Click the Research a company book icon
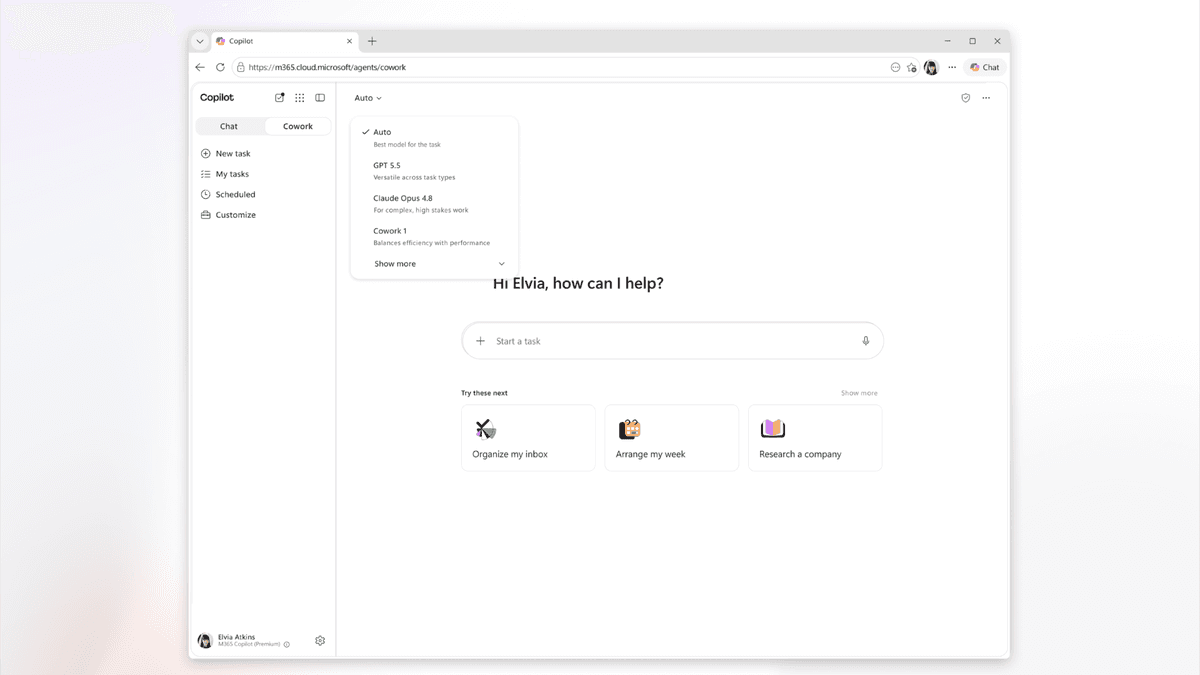The width and height of the screenshot is (1200, 675). click(773, 429)
